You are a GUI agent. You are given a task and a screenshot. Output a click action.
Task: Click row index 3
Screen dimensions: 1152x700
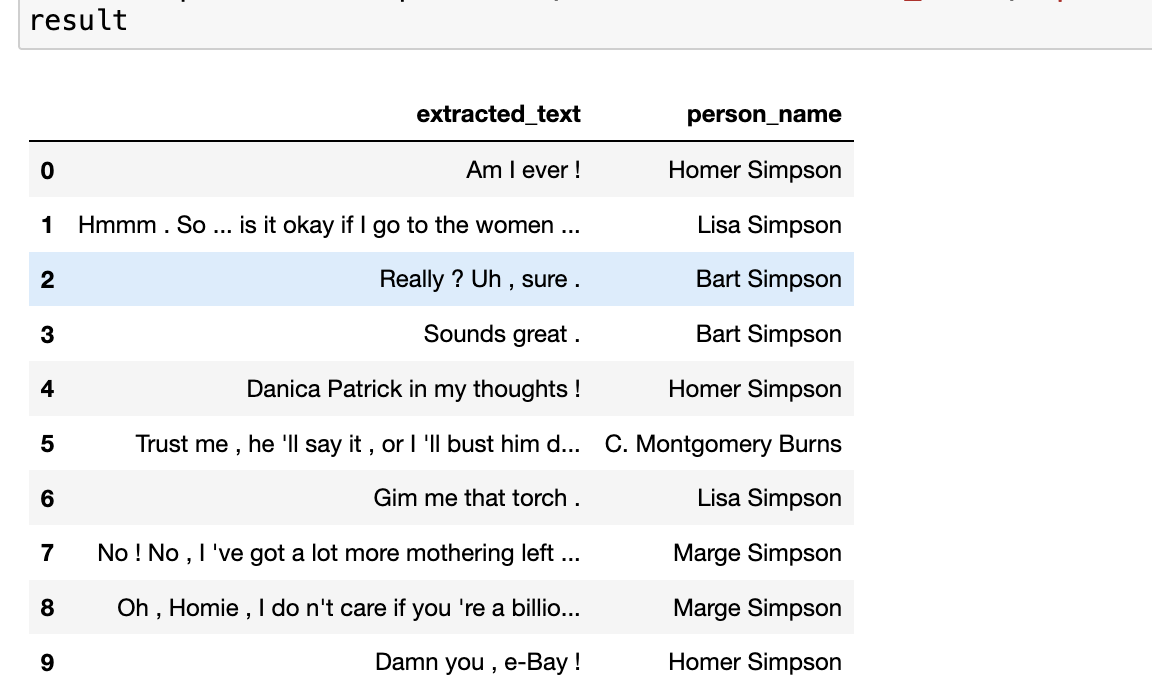(x=47, y=335)
